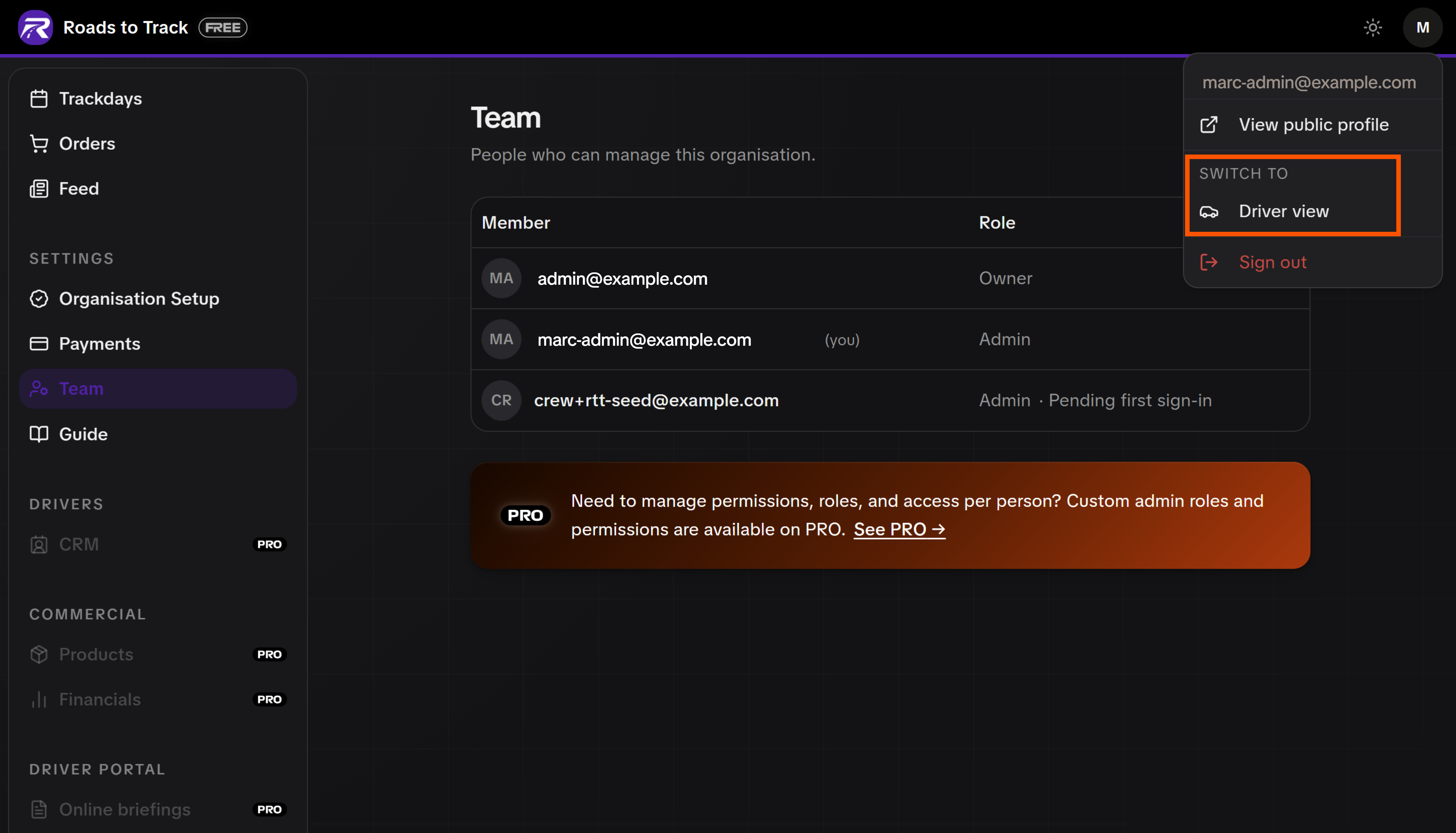Toggle the light/dark theme sun icon

(1373, 28)
